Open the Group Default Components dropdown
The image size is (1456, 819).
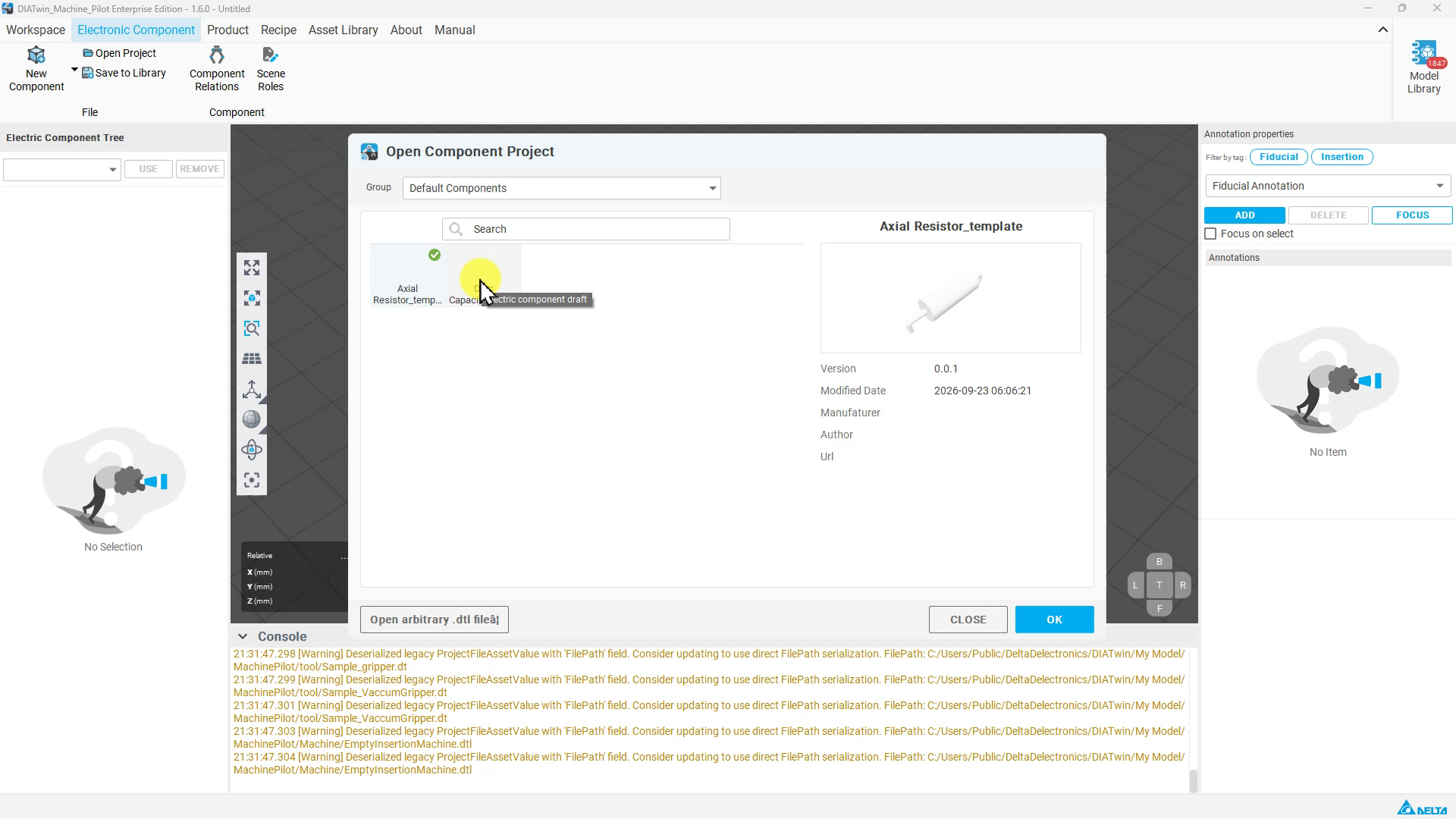pyautogui.click(x=562, y=188)
